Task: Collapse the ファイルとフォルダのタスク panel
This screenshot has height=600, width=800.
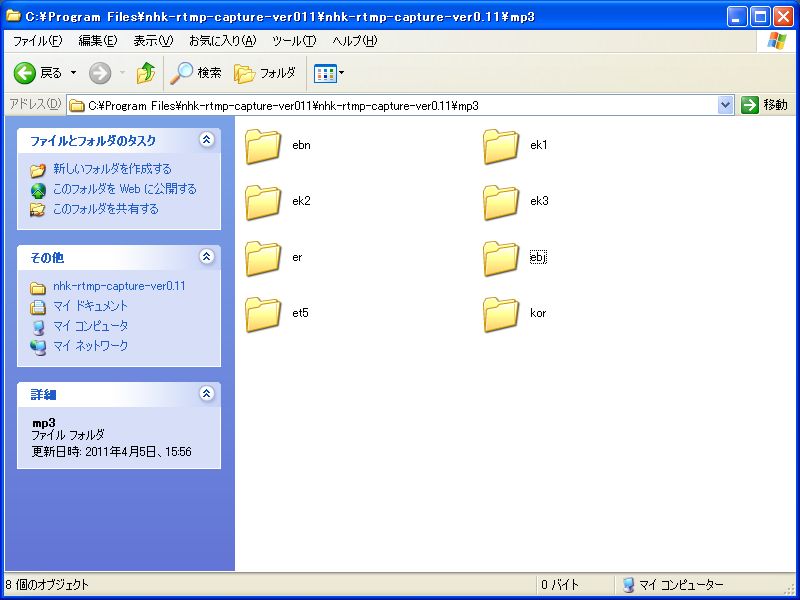Action: [207, 139]
